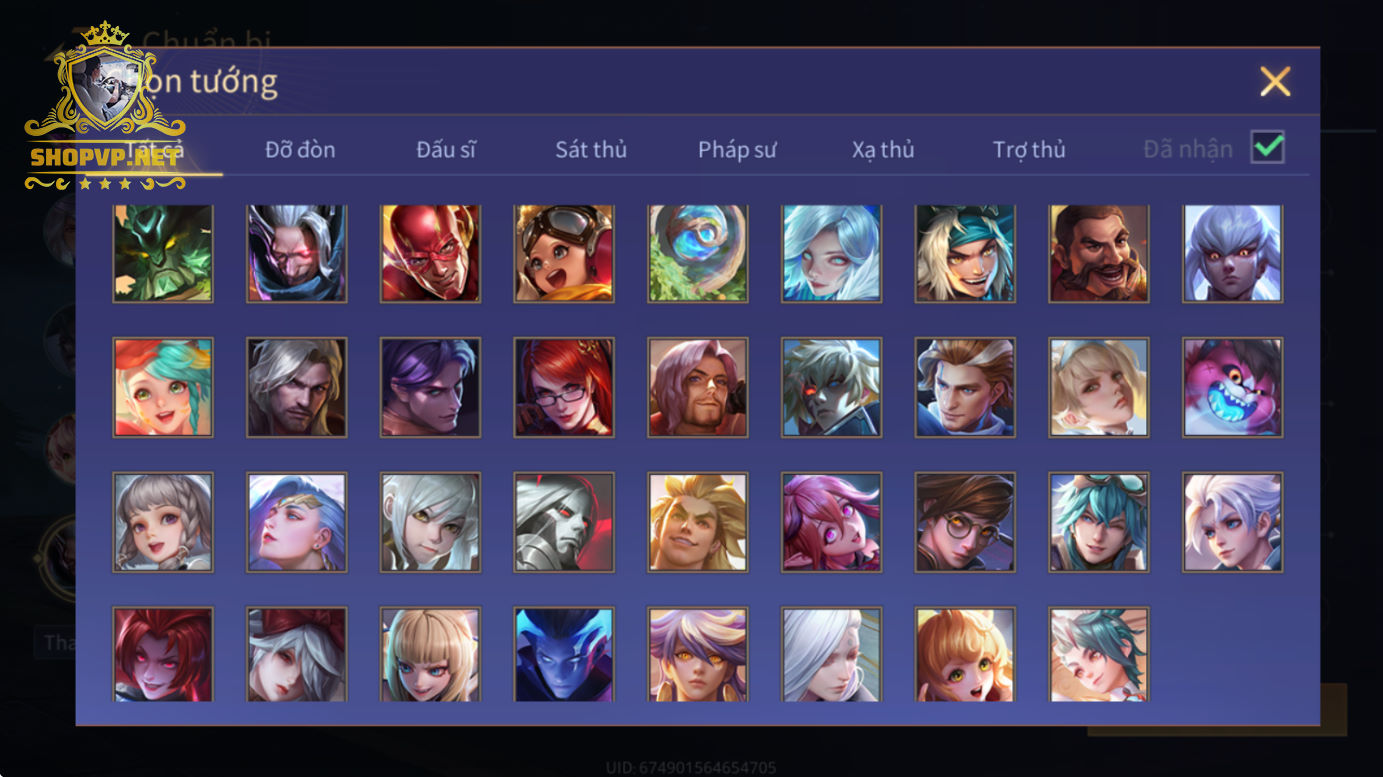1383x777 pixels.
Task: Select the silver armored robot hero
Action: 564,522
